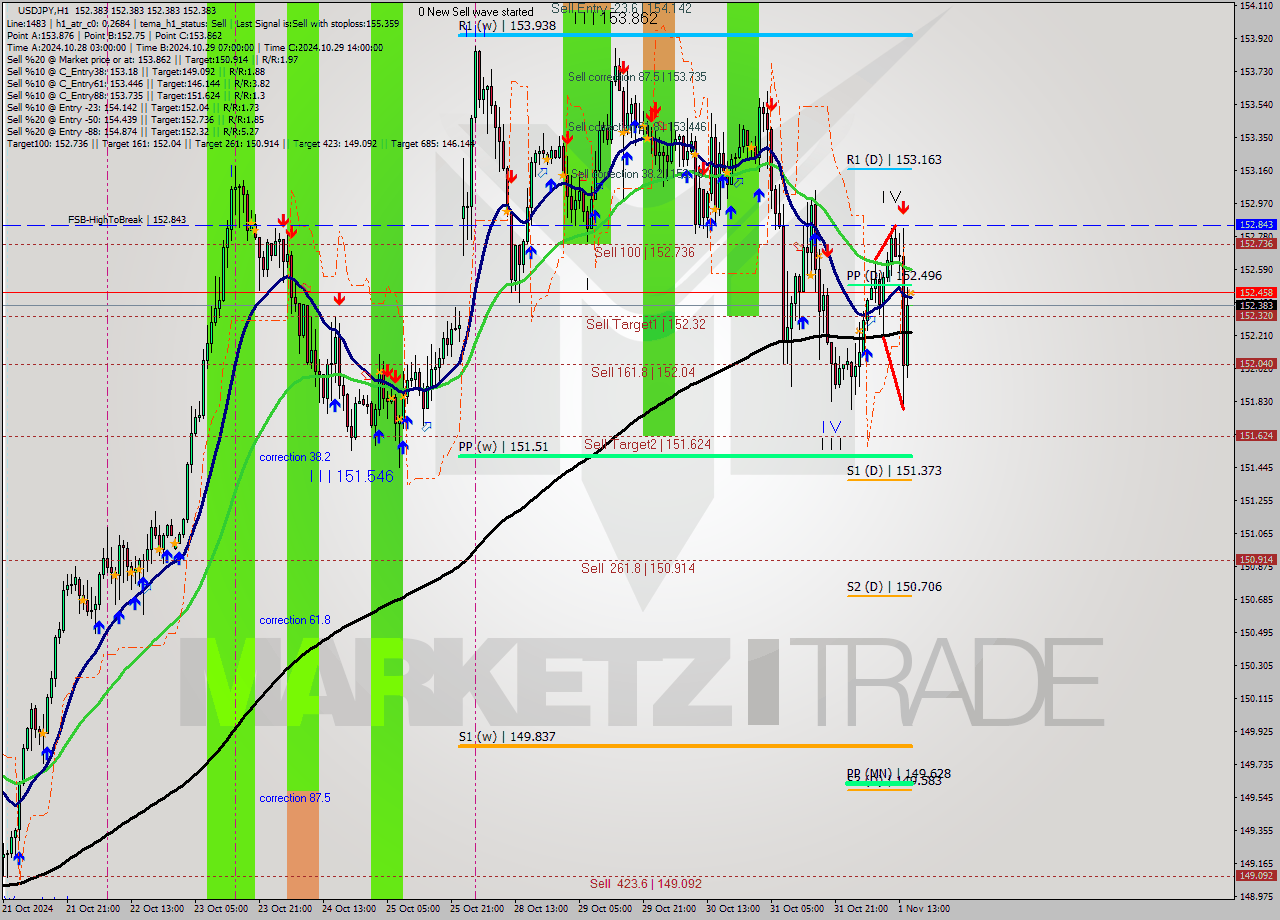This screenshot has width=1280, height=920.
Task: Click the blue 152.843 price tag on axis
Action: [x=1256, y=225]
